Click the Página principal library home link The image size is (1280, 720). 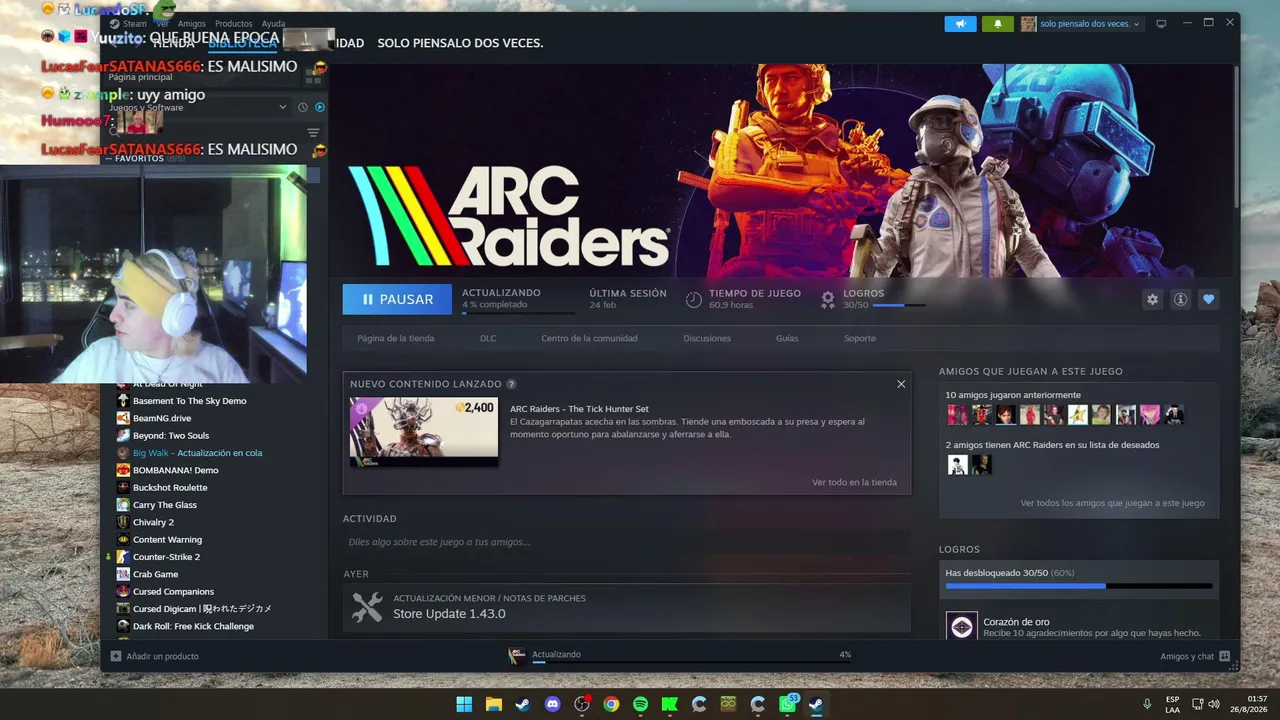[x=141, y=77]
